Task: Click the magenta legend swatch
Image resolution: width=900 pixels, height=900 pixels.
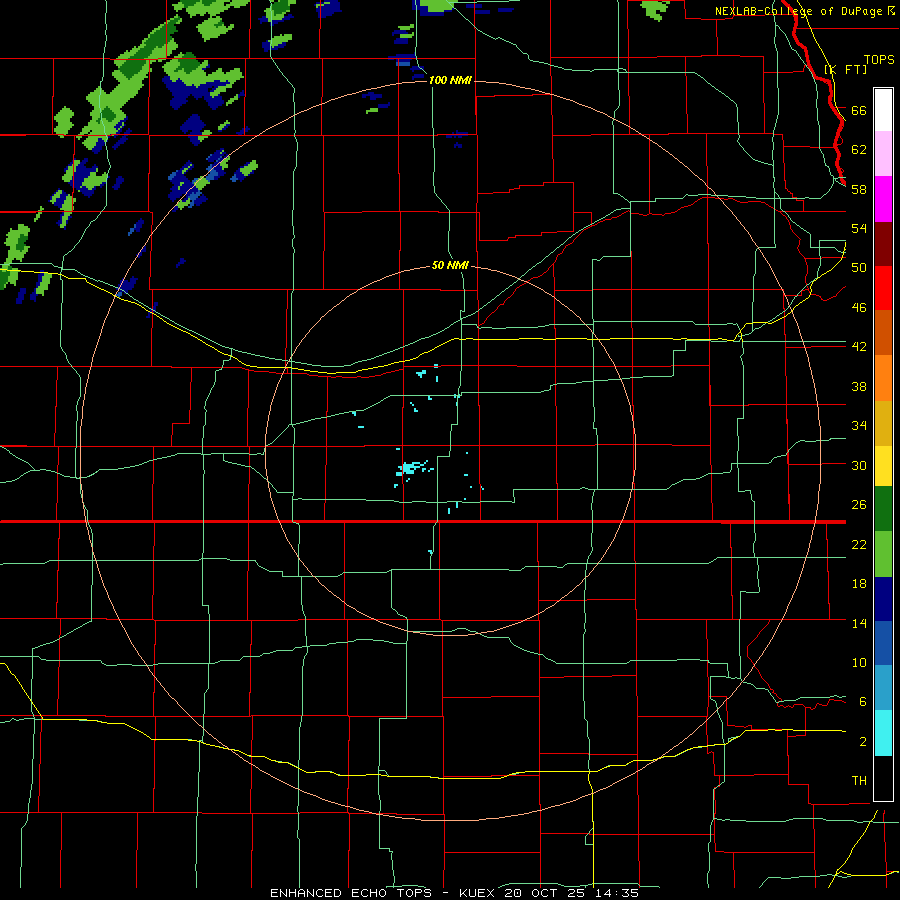Action: (x=883, y=199)
